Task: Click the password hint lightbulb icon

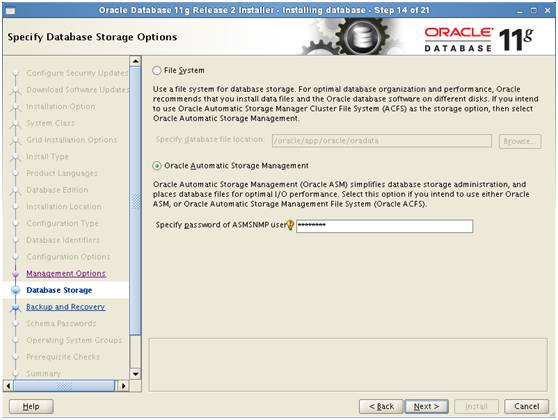Action: click(x=290, y=225)
